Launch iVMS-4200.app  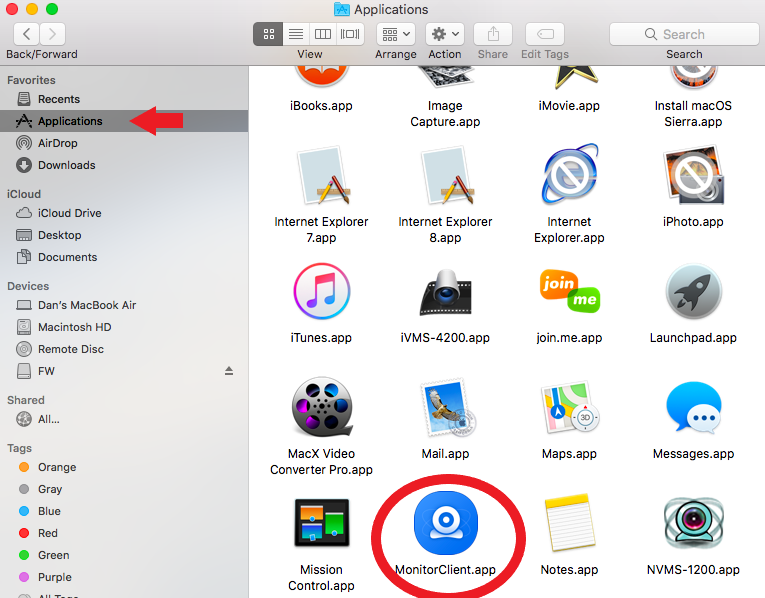click(445, 292)
